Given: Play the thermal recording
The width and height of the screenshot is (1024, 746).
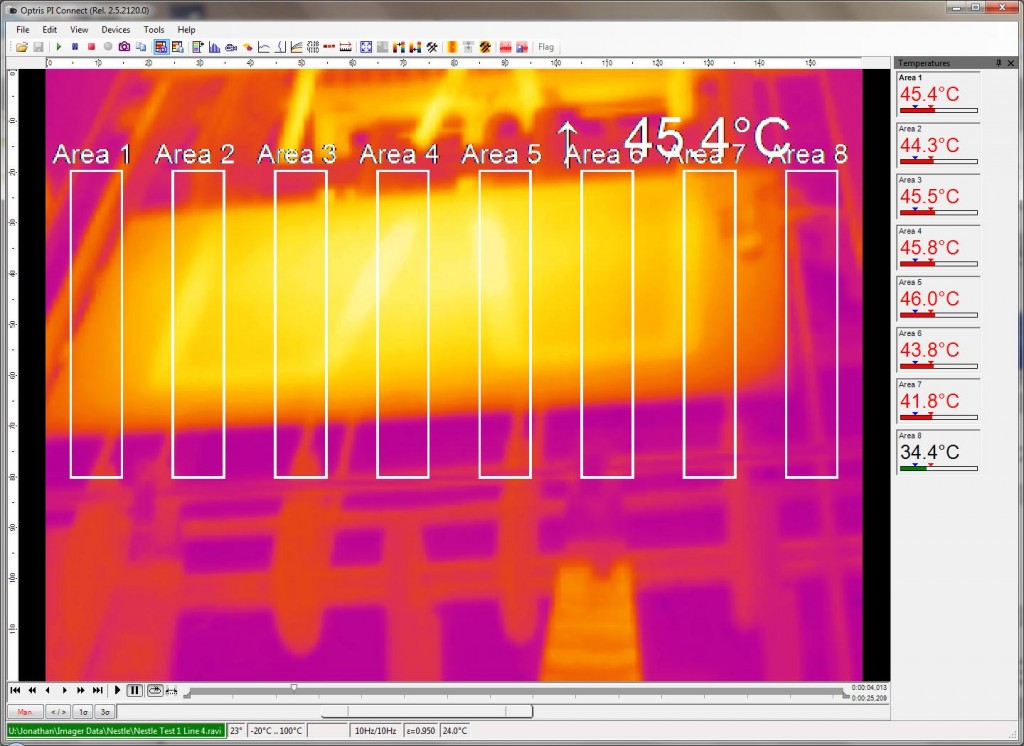Looking at the screenshot, I should [117, 691].
